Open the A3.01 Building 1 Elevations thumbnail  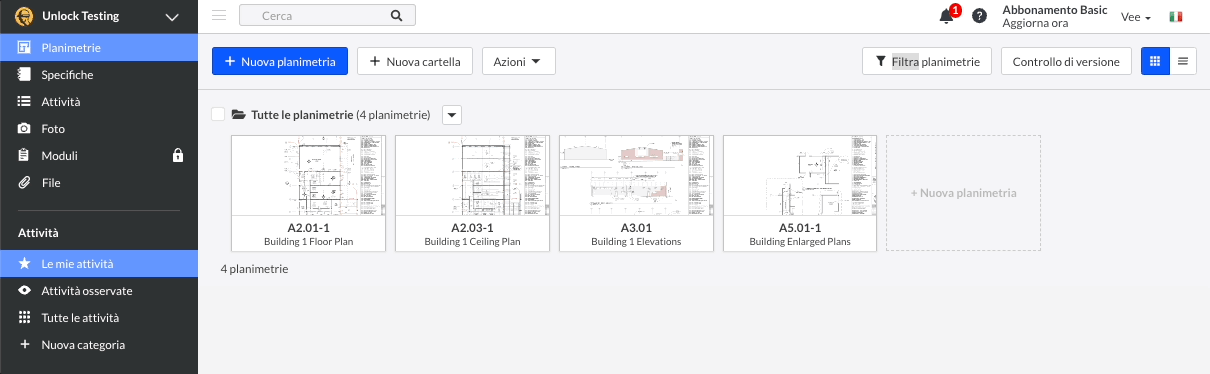point(636,193)
